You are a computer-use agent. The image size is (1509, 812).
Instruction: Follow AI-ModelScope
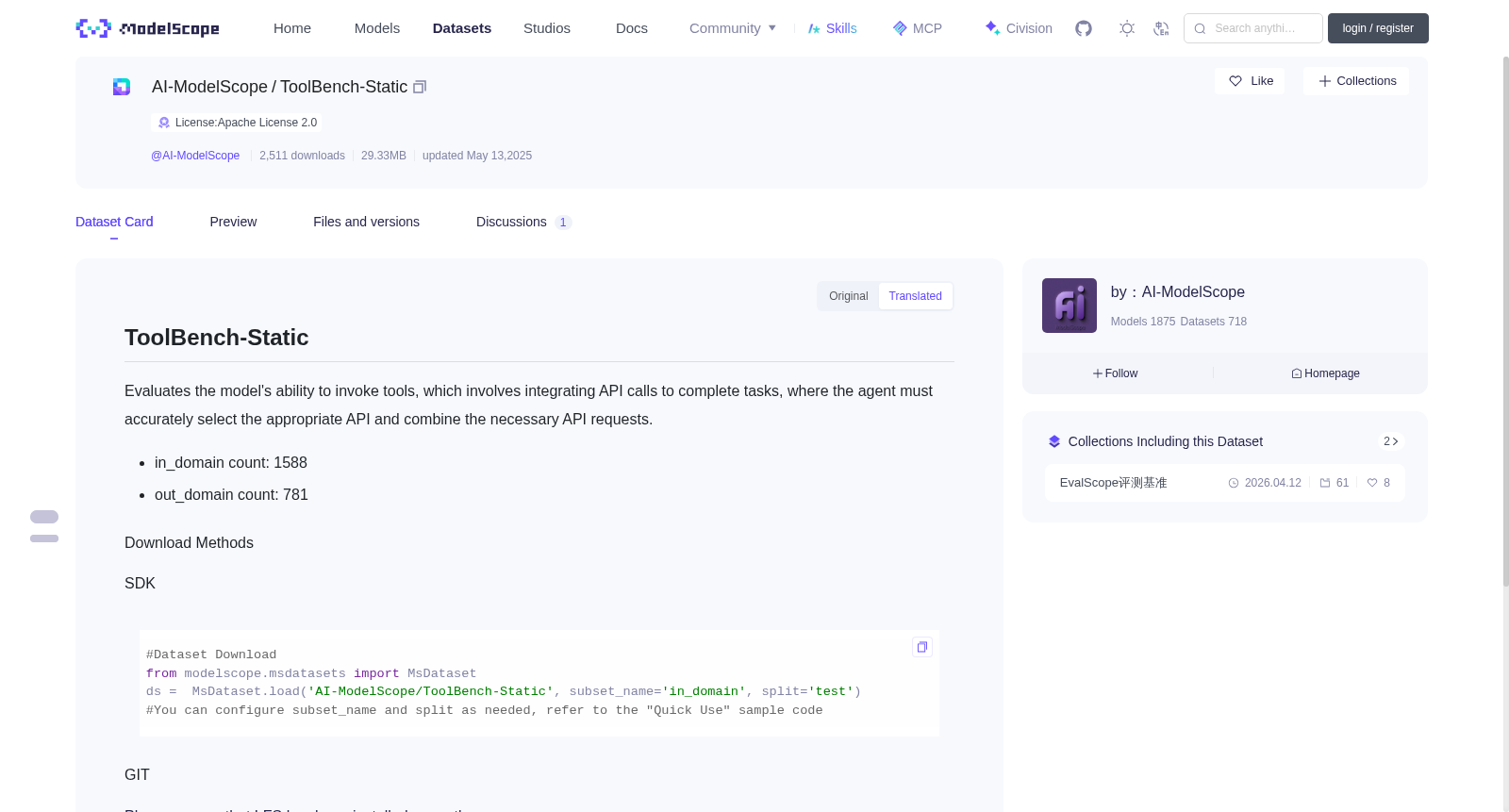point(1115,373)
